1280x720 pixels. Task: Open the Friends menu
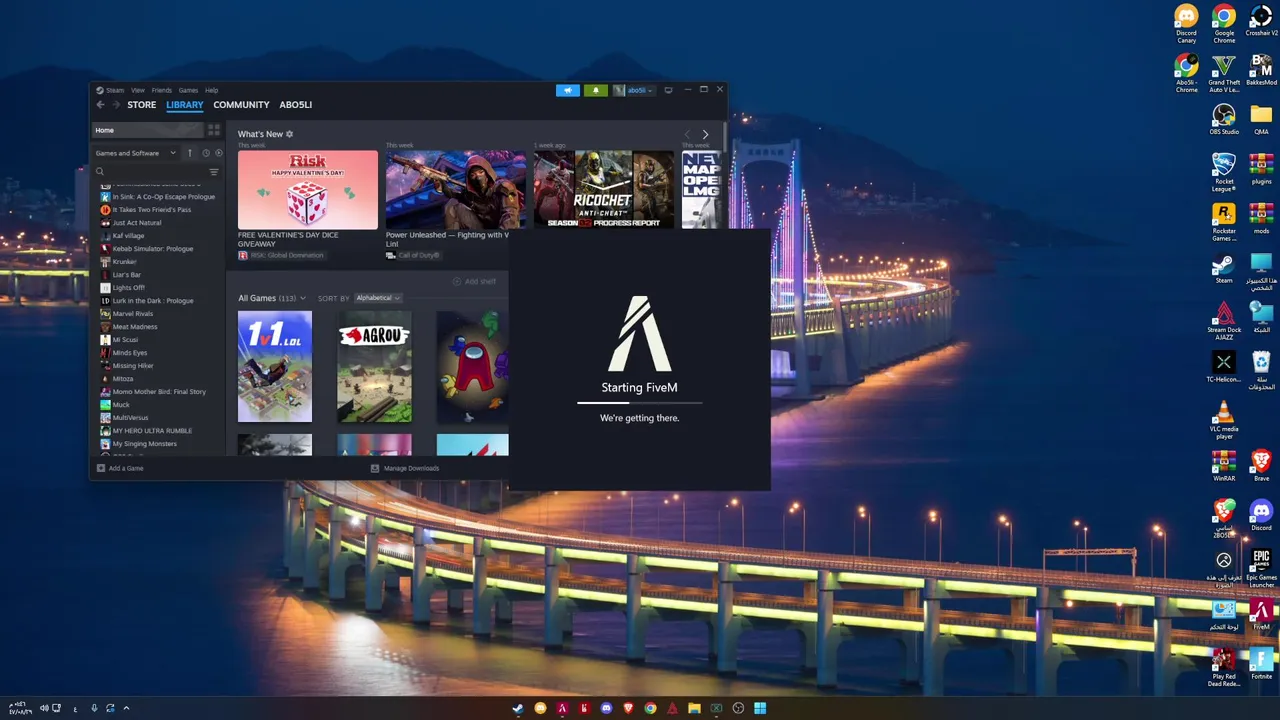pos(162,90)
